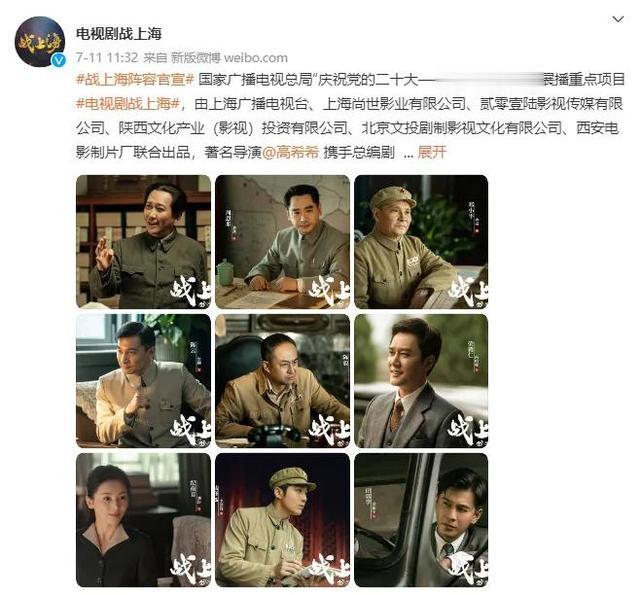
Task: Open photo of man looking from car window
Action: [x=421, y=520]
